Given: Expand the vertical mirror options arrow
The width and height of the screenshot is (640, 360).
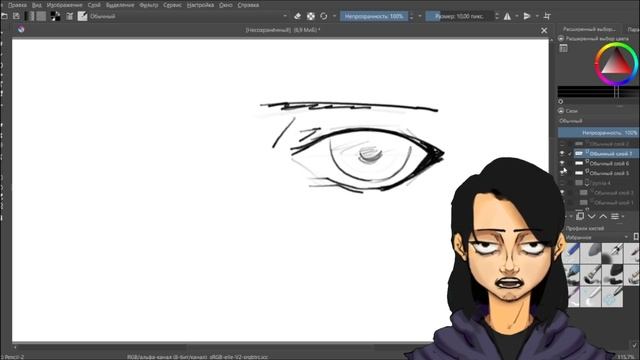Looking at the screenshot, I should click(537, 16).
